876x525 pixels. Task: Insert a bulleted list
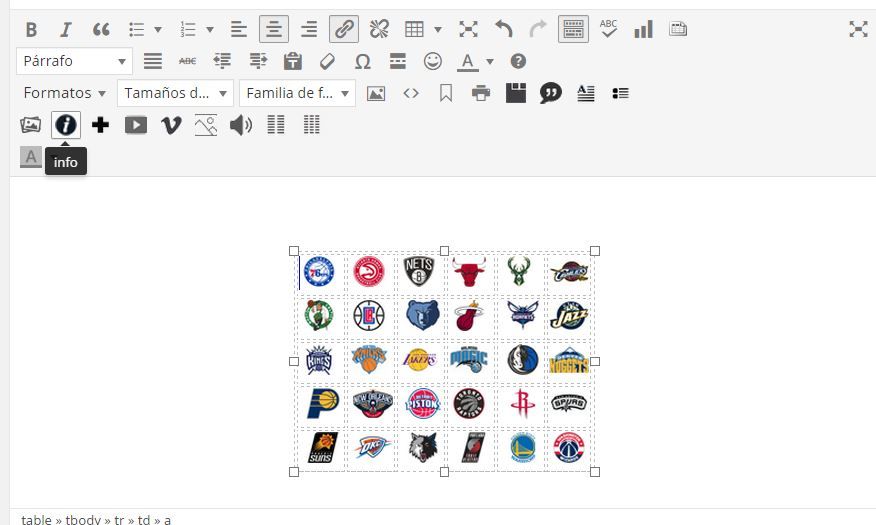click(136, 29)
